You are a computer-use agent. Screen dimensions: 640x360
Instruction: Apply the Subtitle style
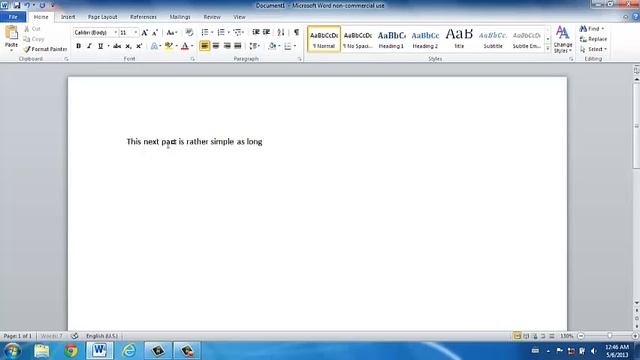(x=493, y=39)
